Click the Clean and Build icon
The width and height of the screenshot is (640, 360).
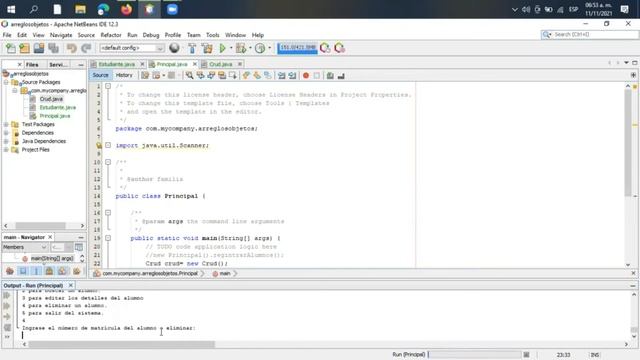coord(207,48)
